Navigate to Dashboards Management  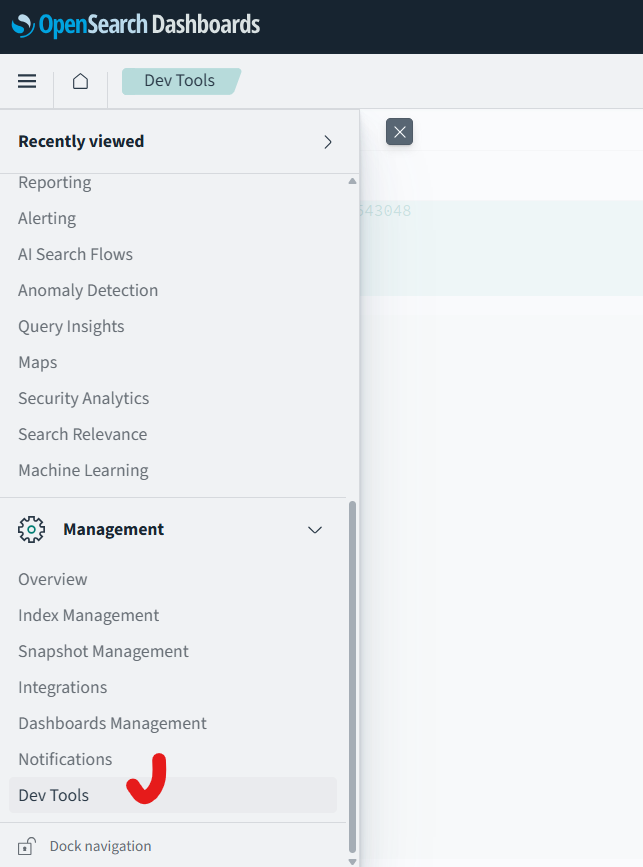(112, 723)
